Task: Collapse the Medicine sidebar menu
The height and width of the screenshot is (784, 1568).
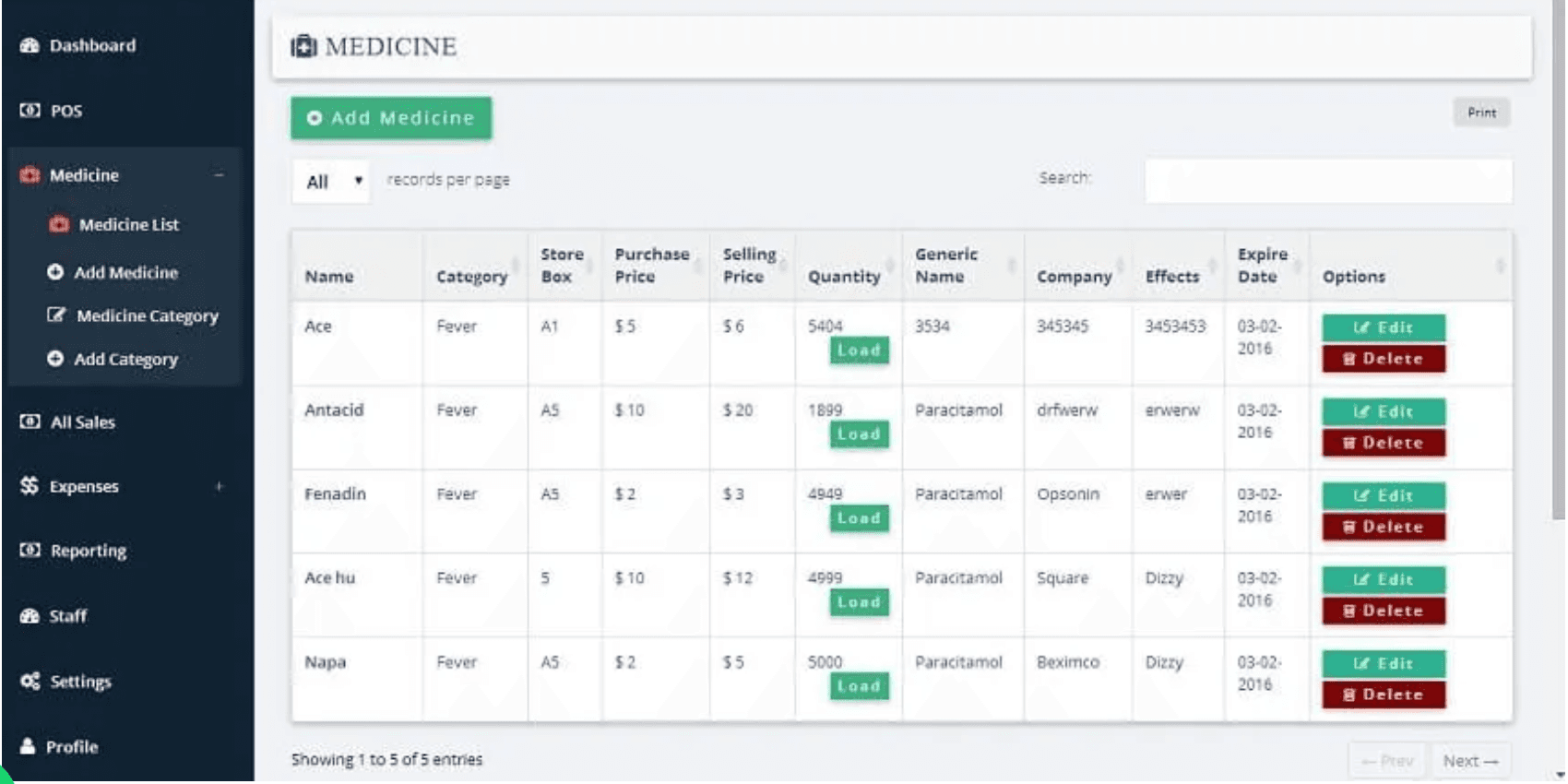Action: [219, 175]
